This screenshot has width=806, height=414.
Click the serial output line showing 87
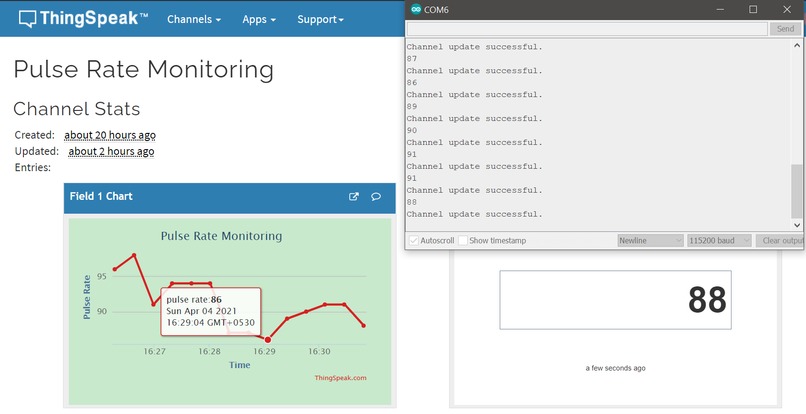[x=412, y=59]
